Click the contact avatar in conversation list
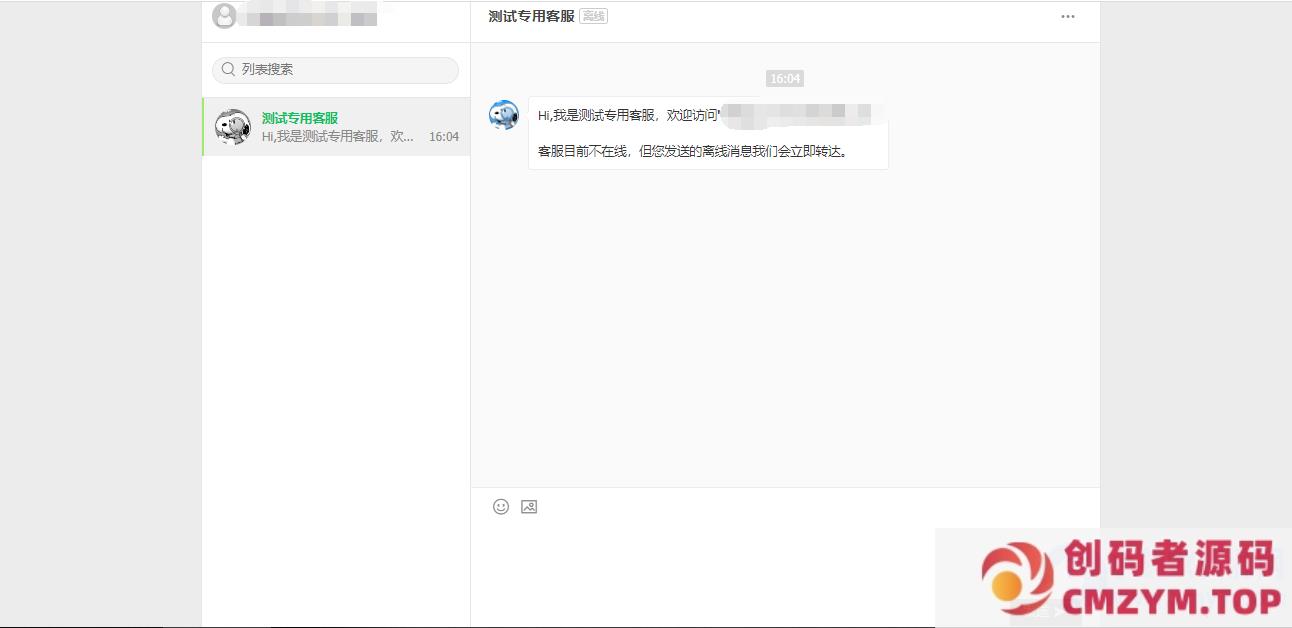The image size is (1292, 628). click(233, 127)
